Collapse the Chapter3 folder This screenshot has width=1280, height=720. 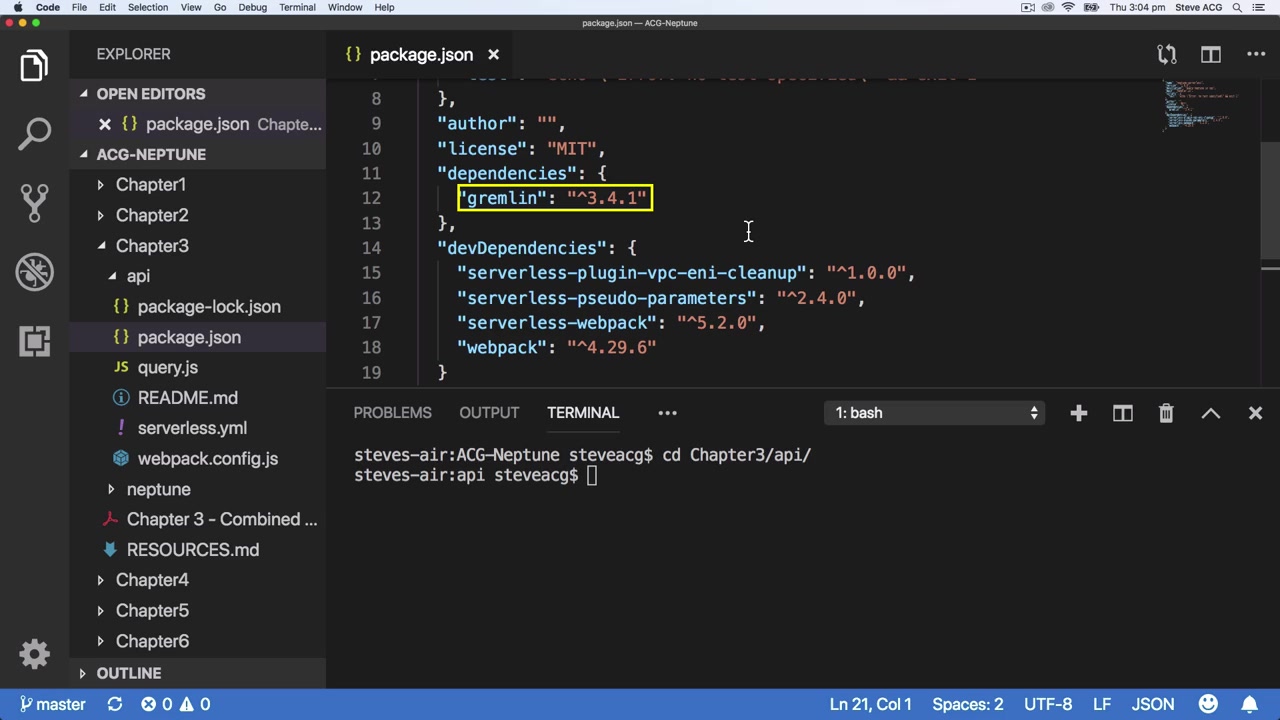pyautogui.click(x=151, y=246)
